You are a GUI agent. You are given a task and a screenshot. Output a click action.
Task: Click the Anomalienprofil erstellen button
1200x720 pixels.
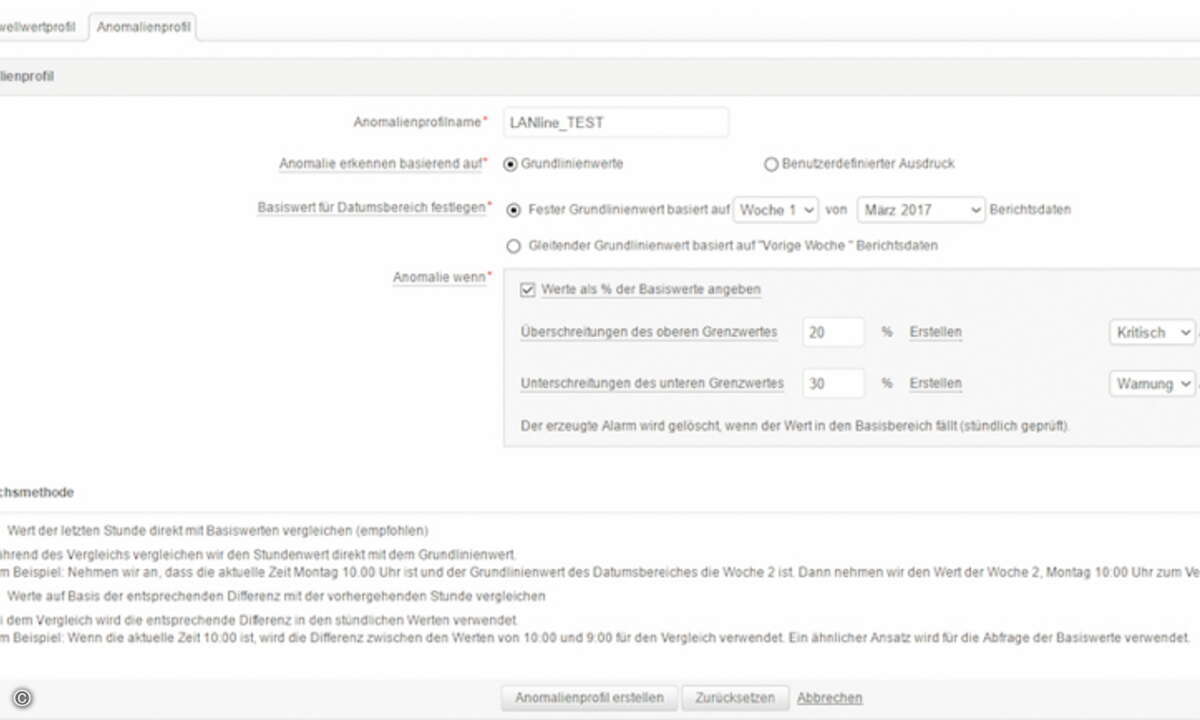pos(589,697)
